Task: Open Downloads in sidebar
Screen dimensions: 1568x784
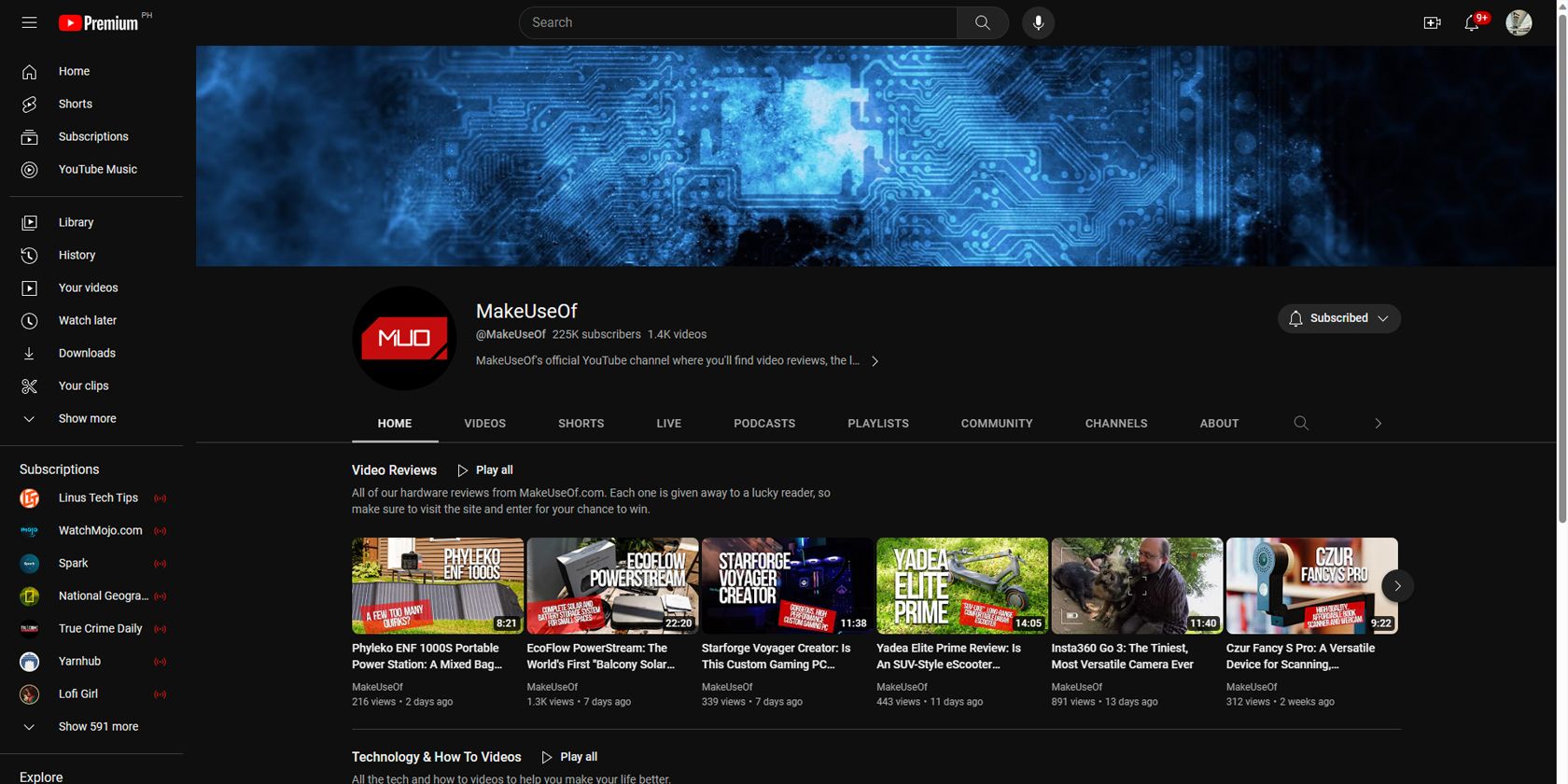Action: point(96,353)
